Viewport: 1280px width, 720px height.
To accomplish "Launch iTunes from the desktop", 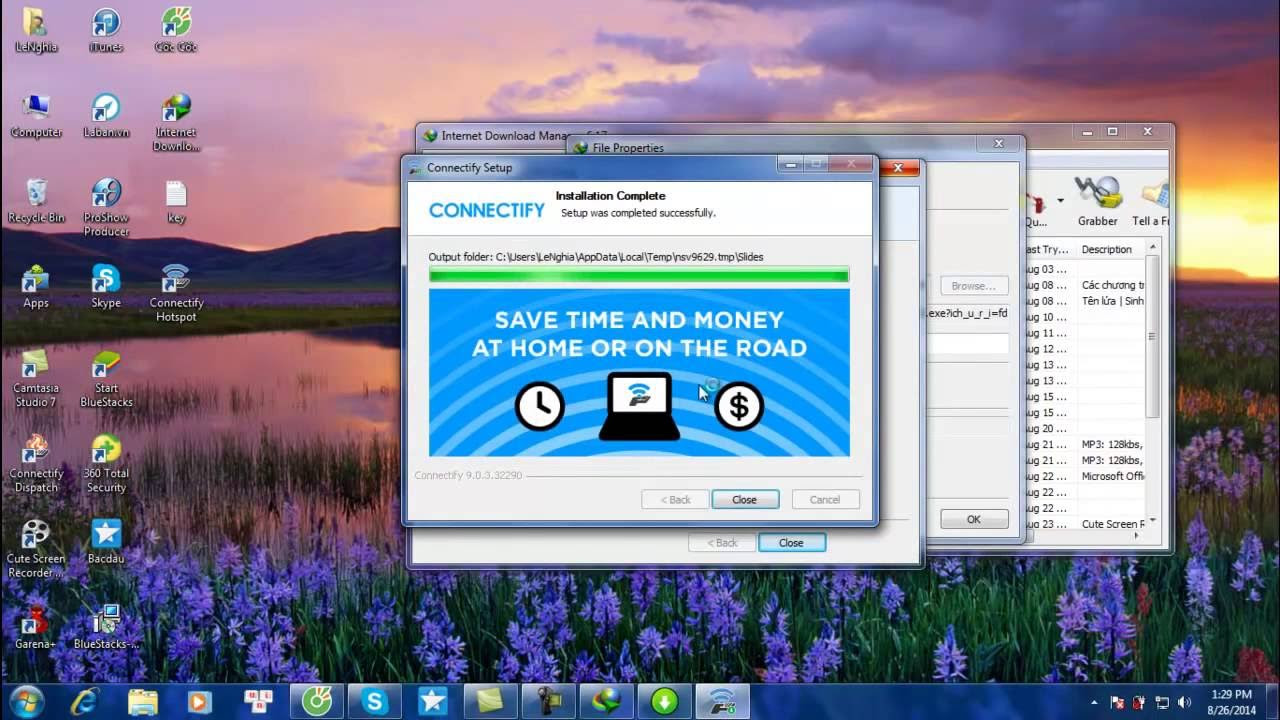I will [x=106, y=30].
